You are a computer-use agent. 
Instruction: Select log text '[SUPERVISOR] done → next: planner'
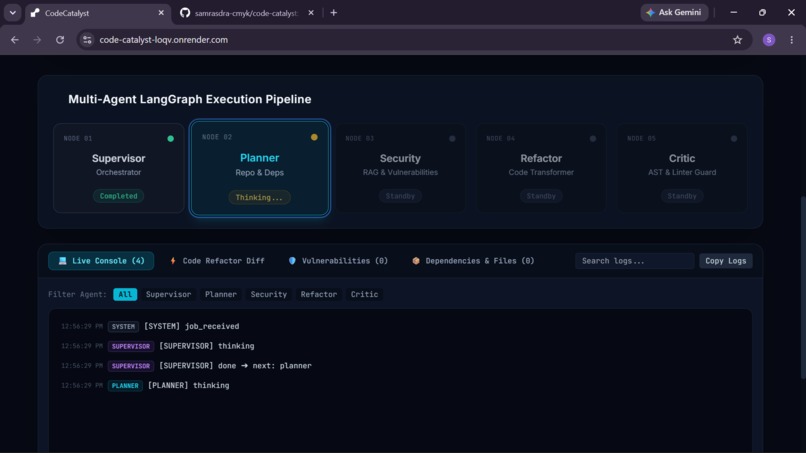[235, 366]
